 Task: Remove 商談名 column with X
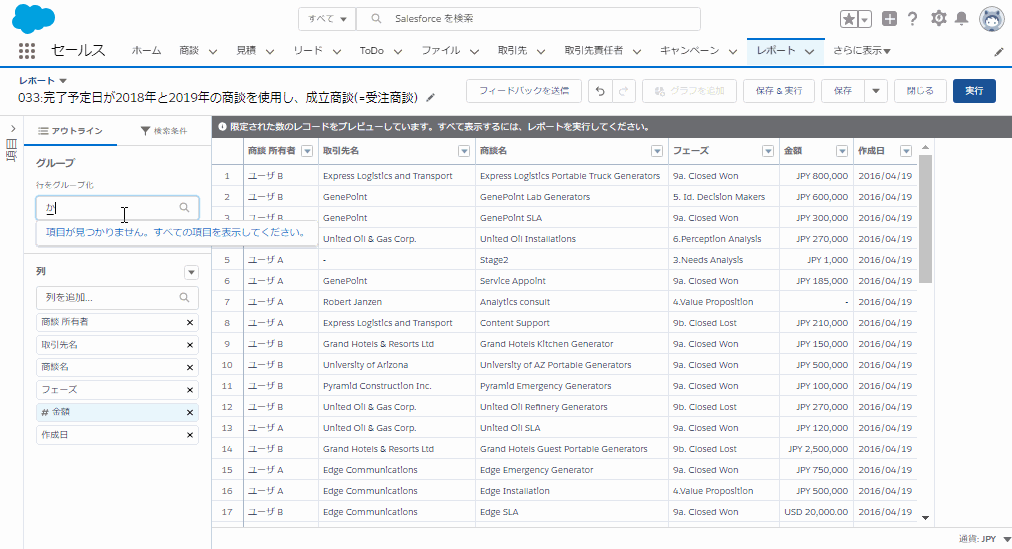click(190, 367)
